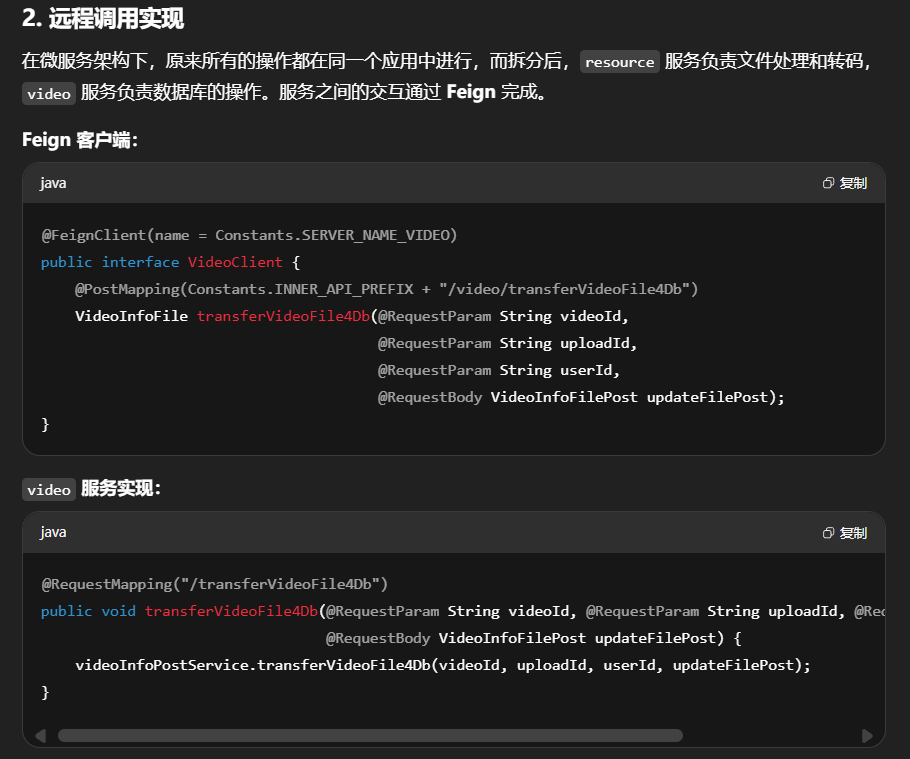Click the left arrow of horizontal scrollbar

(x=40, y=735)
